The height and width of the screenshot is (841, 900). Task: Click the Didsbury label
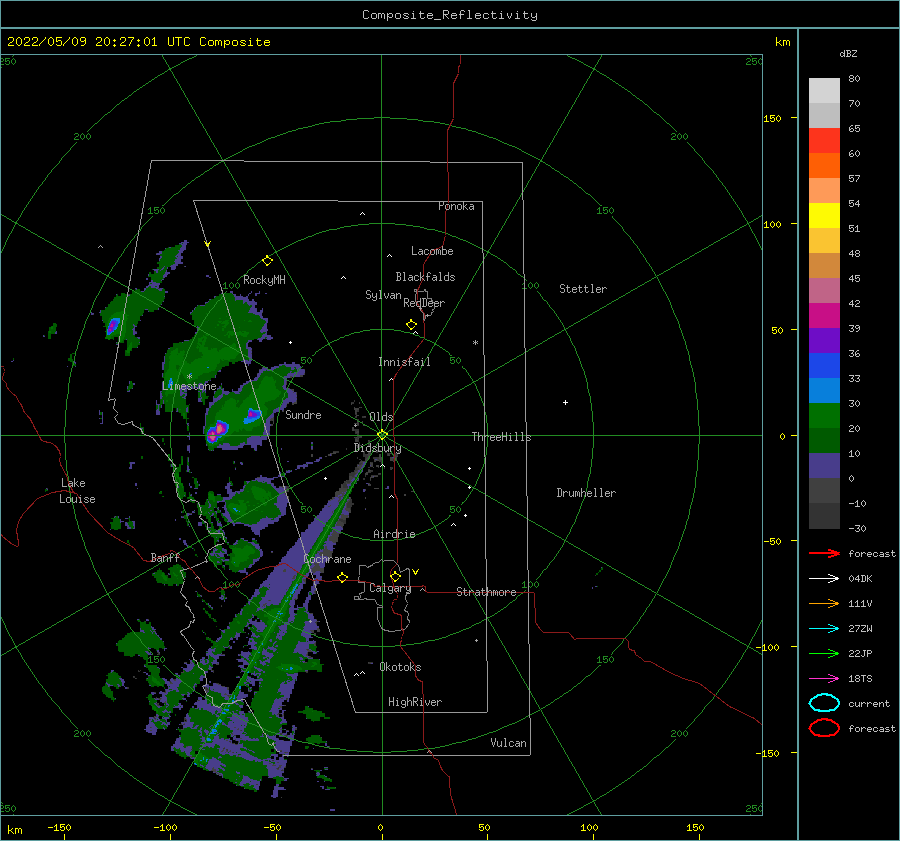pos(377,448)
